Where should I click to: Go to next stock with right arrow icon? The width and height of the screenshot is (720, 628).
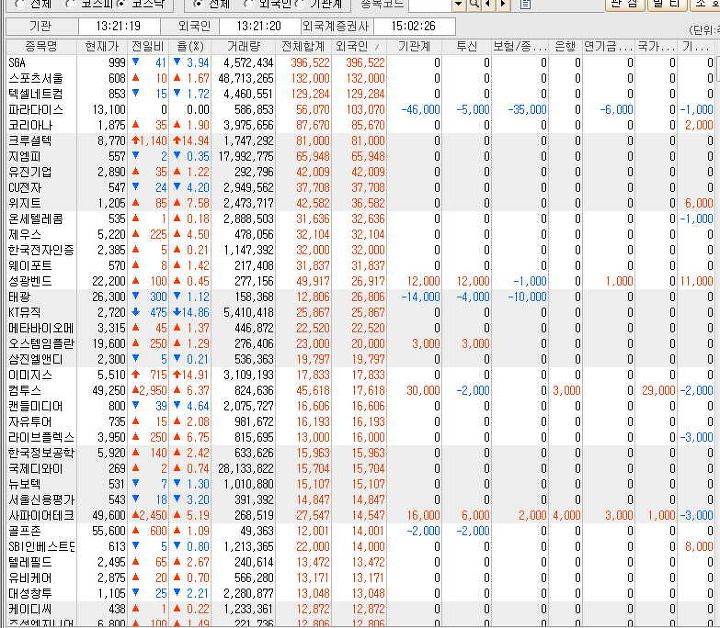[x=503, y=4]
